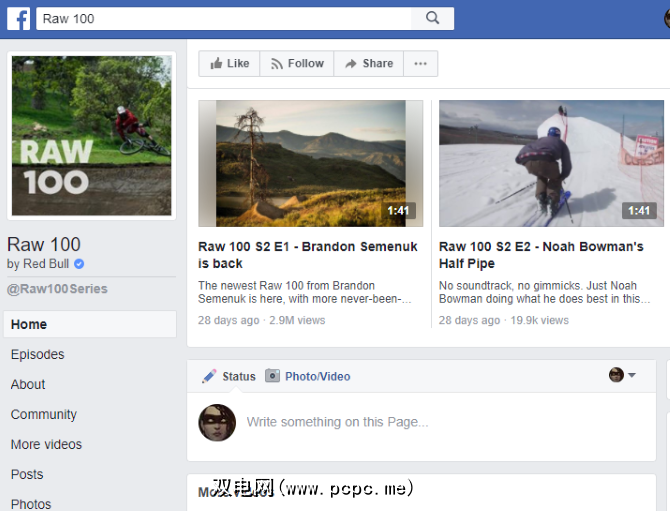
Task: Click the small avatar in composer header
Action: [x=616, y=375]
